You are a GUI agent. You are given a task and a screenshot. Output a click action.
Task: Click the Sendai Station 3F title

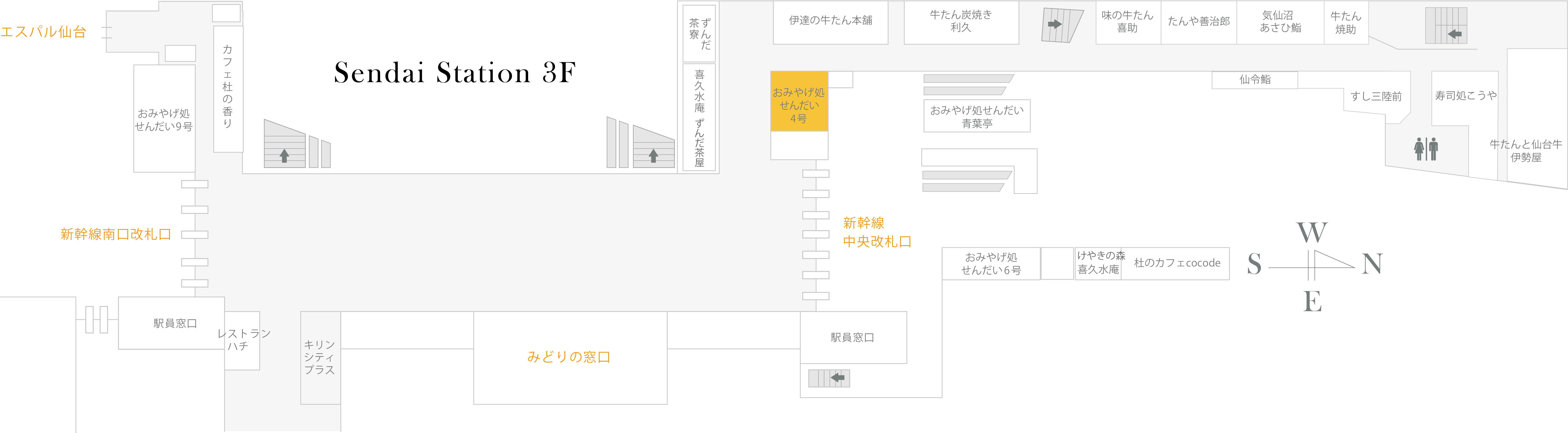click(x=455, y=72)
